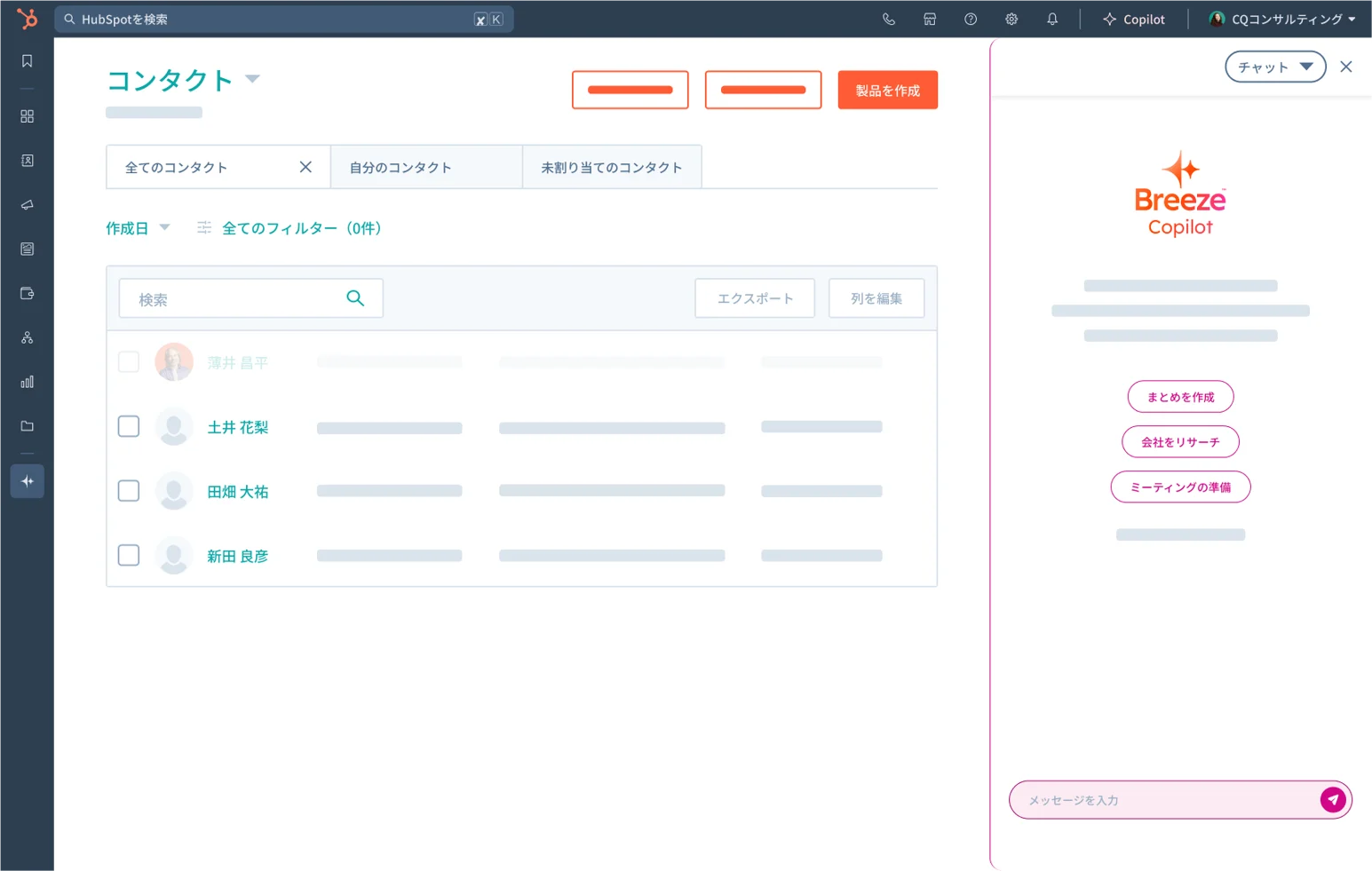Check the checkbox next to 土井 花梨
This screenshot has height=871, width=1372.
point(128,426)
